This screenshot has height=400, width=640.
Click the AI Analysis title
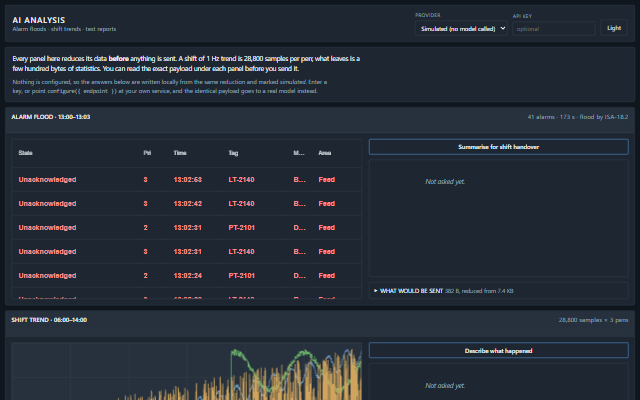39,20
